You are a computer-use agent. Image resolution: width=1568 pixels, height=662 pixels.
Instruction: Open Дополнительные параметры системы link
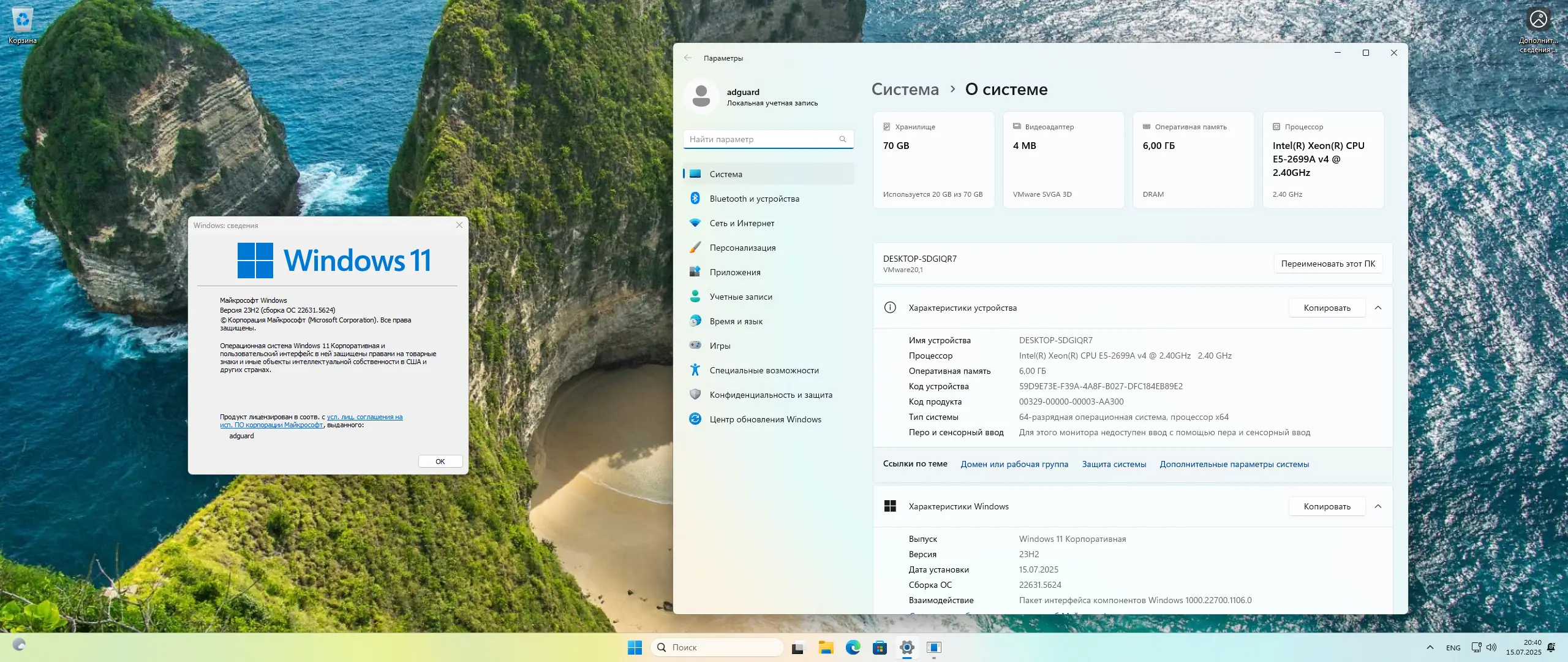(1234, 464)
